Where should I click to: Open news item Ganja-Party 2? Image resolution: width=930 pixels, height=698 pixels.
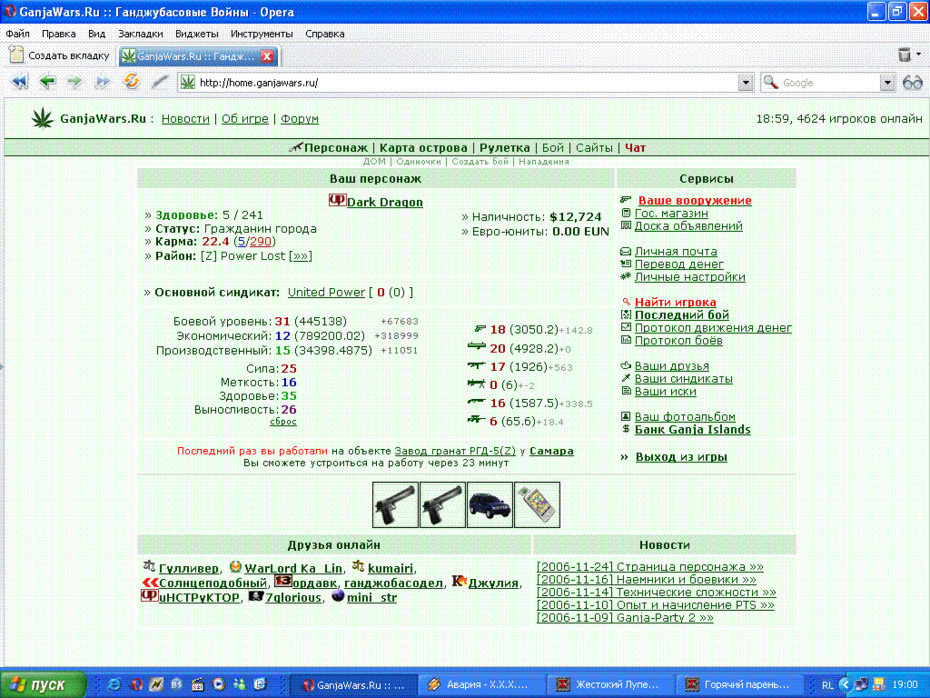coord(625,617)
